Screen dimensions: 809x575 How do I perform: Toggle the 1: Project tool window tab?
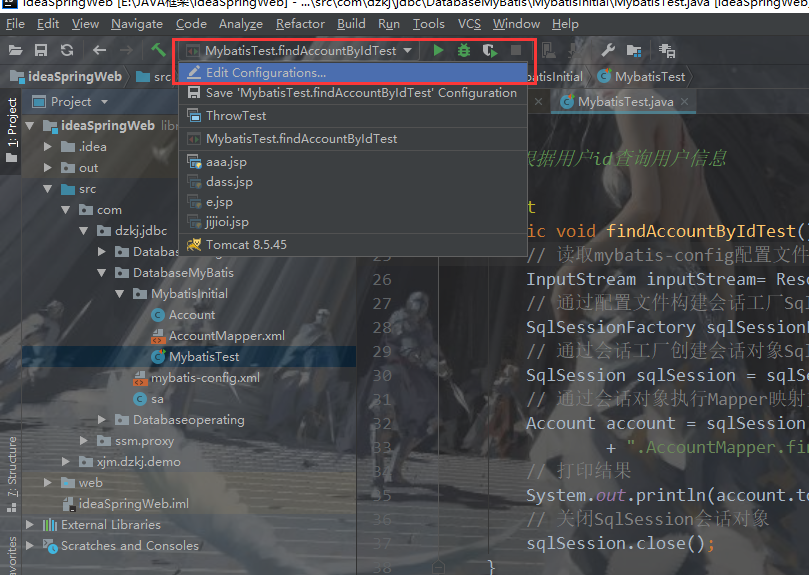(11, 129)
